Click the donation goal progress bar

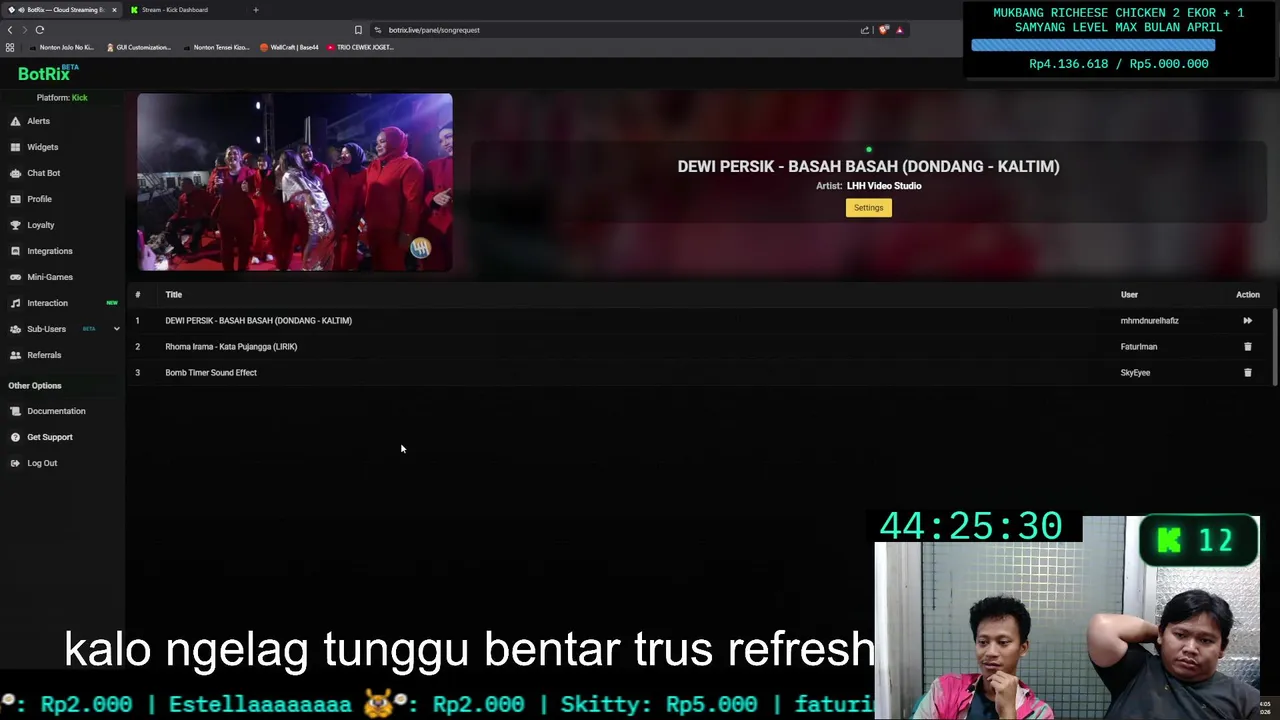pos(1093,45)
